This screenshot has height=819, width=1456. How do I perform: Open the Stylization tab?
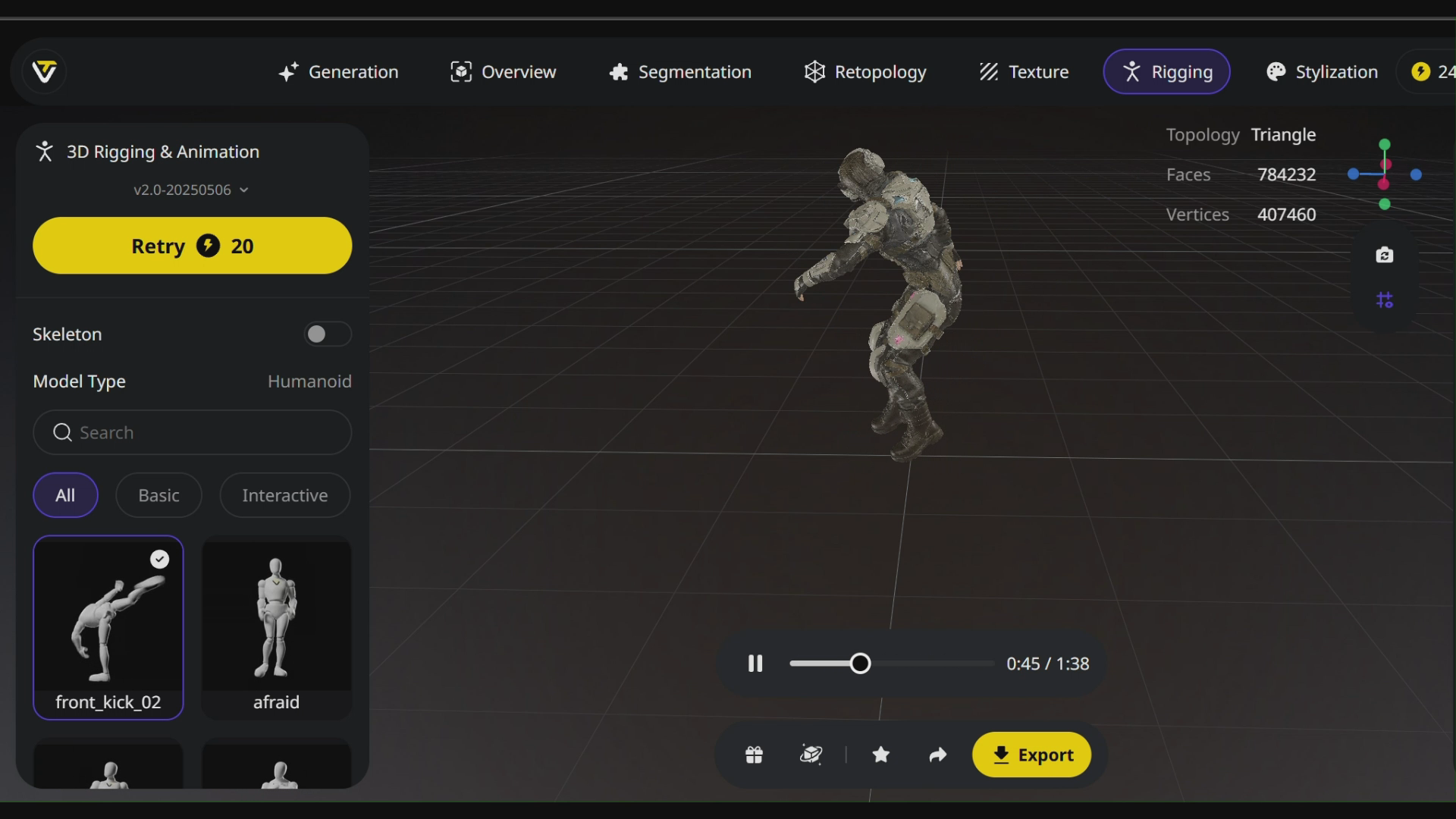click(1322, 72)
